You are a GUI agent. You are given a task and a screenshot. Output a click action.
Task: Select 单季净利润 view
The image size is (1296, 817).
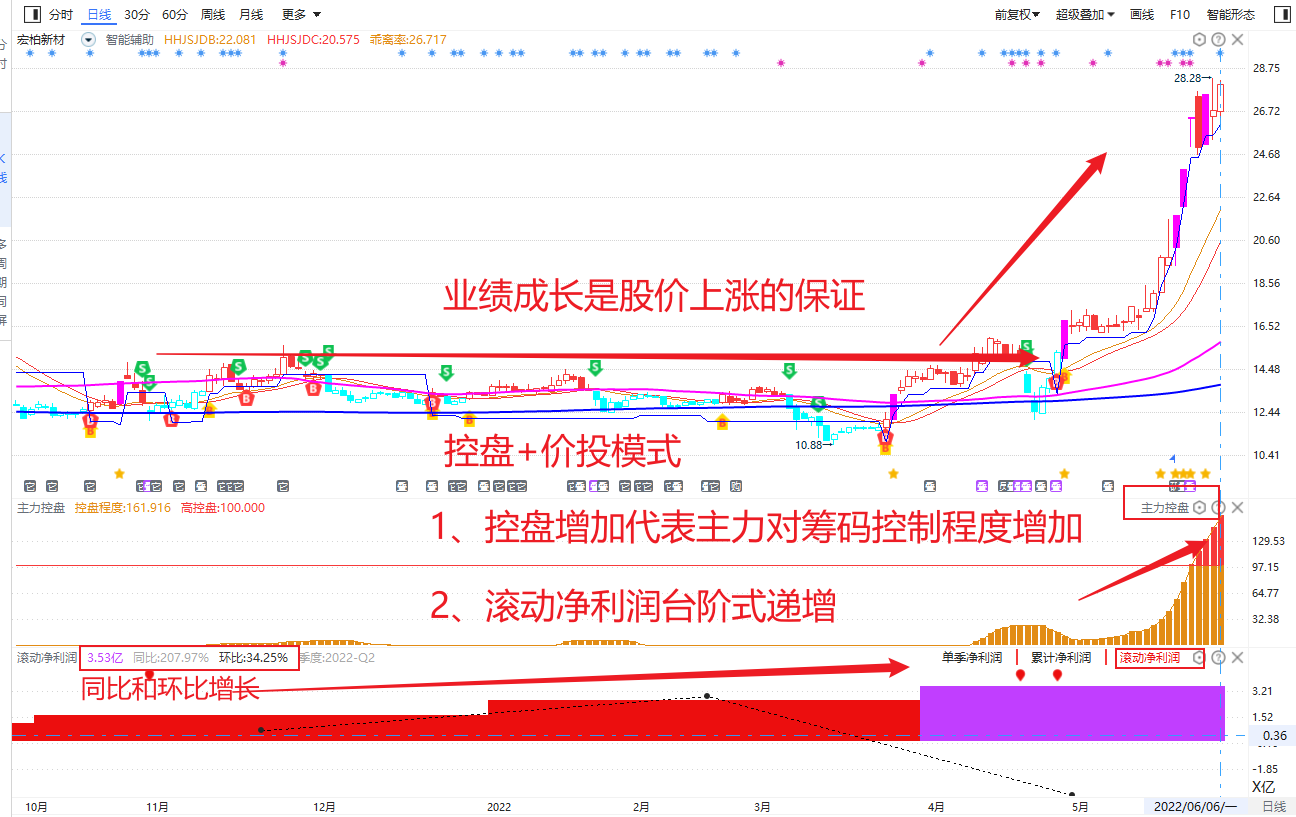click(972, 658)
